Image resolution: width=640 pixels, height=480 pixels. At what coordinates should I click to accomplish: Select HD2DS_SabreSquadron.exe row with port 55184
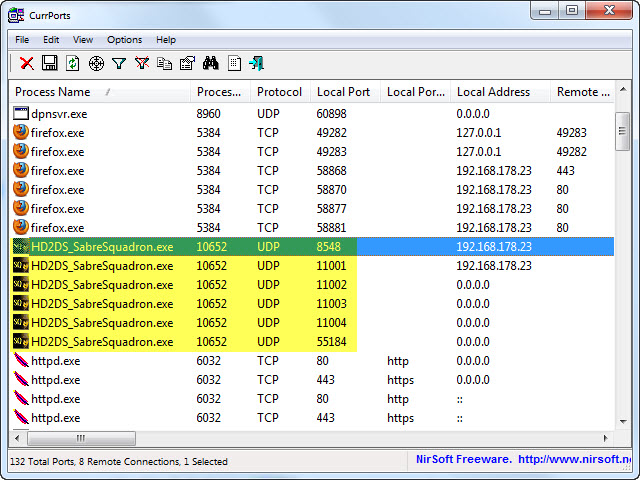coord(101,342)
